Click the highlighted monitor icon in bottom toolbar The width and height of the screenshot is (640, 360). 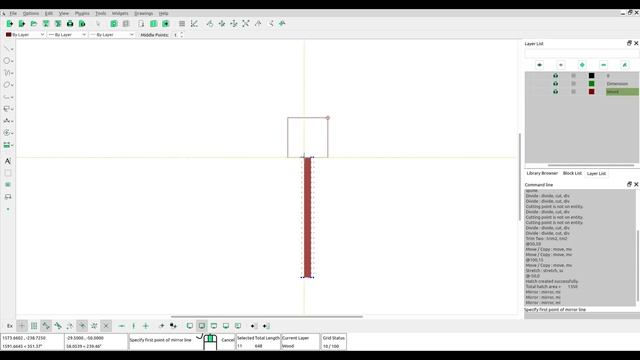(x=202, y=326)
